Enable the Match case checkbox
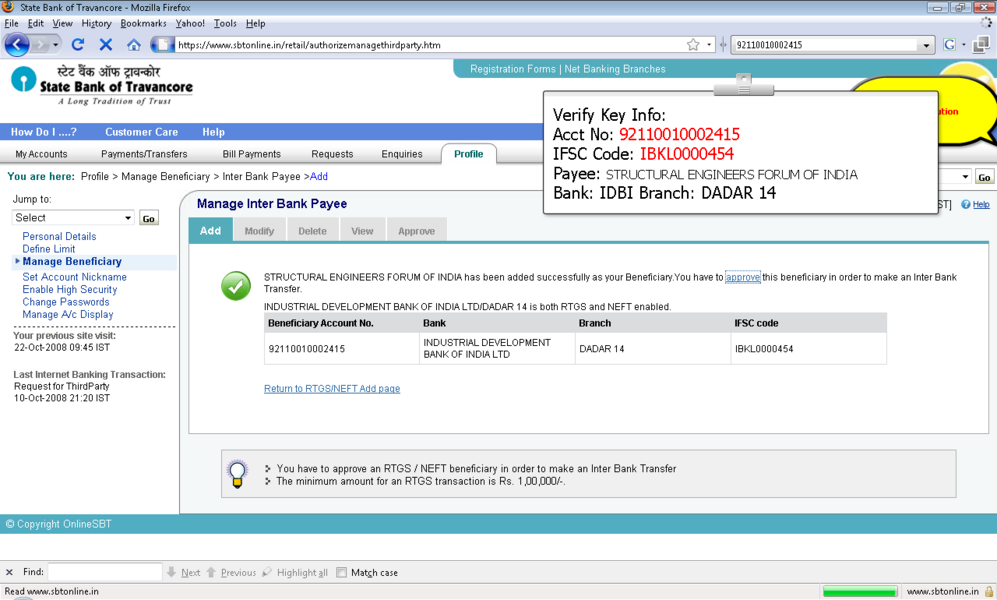997x600 pixels. [x=342, y=573]
